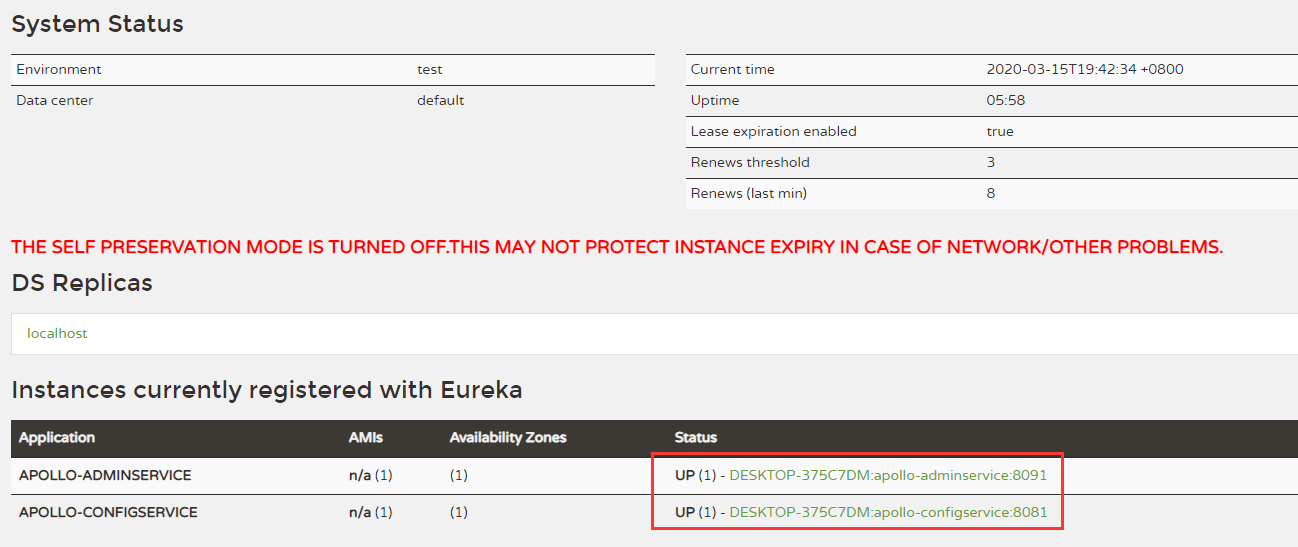Click the APOLLO-CONFIGSERVICE application cell
The image size is (1298, 547).
pyautogui.click(x=108, y=512)
